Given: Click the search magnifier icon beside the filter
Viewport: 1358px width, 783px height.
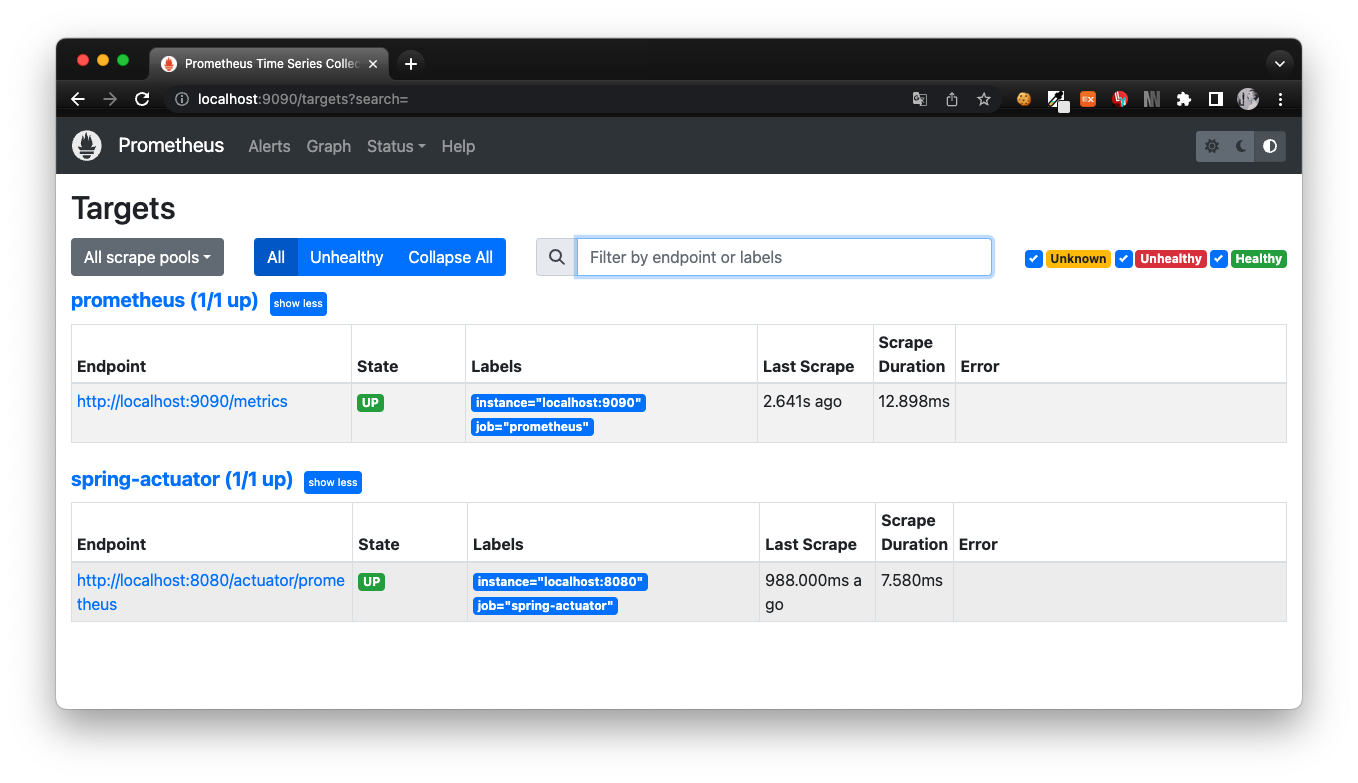Looking at the screenshot, I should [x=556, y=257].
